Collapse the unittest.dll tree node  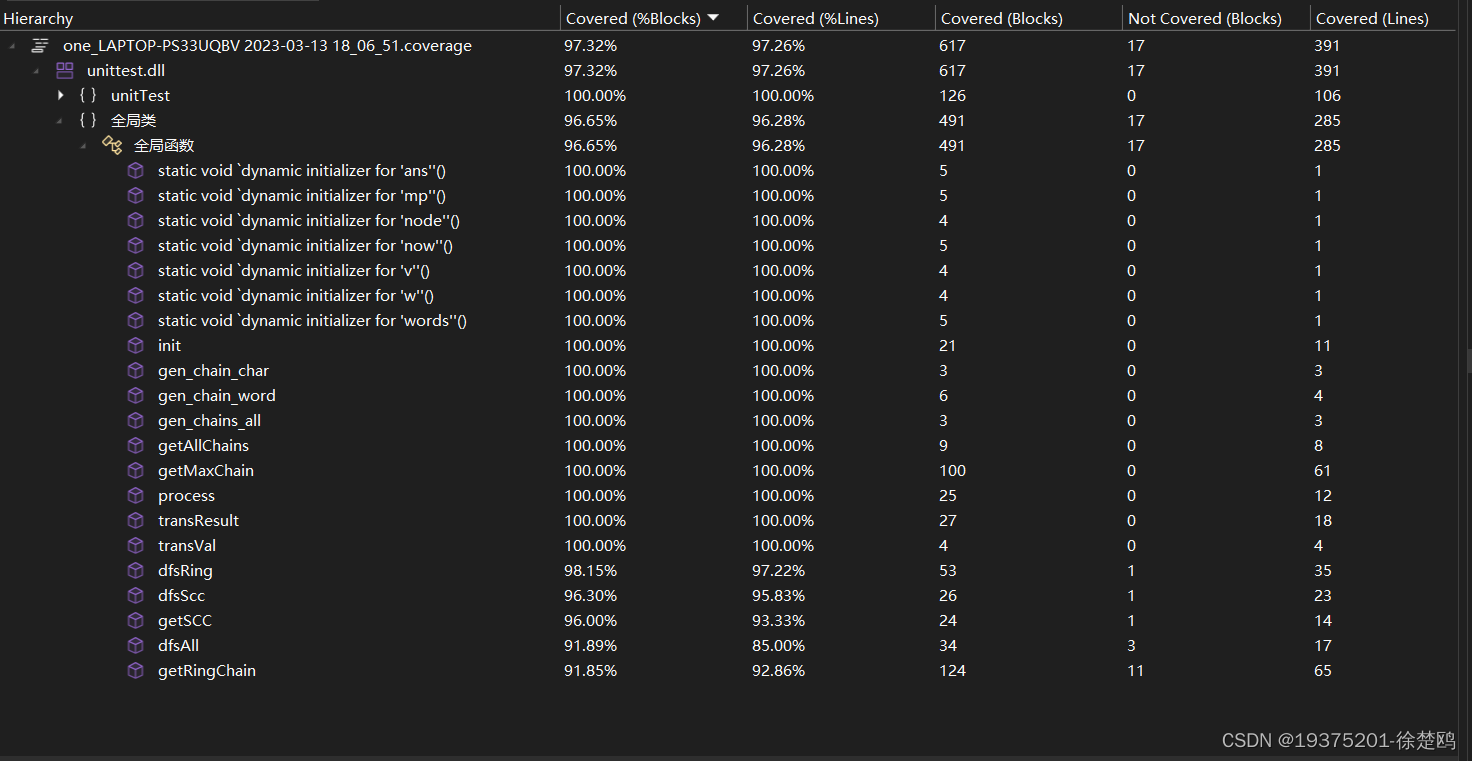click(37, 71)
